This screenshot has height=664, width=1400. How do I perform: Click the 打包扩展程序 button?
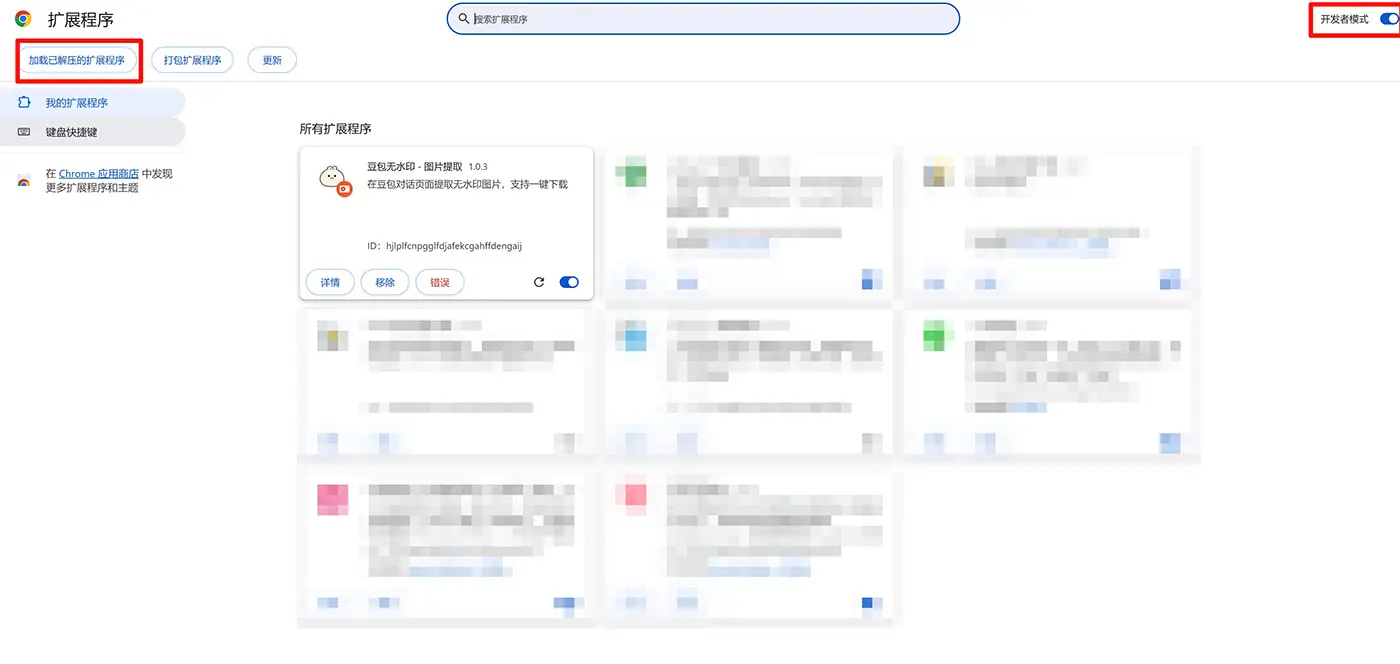tap(193, 60)
